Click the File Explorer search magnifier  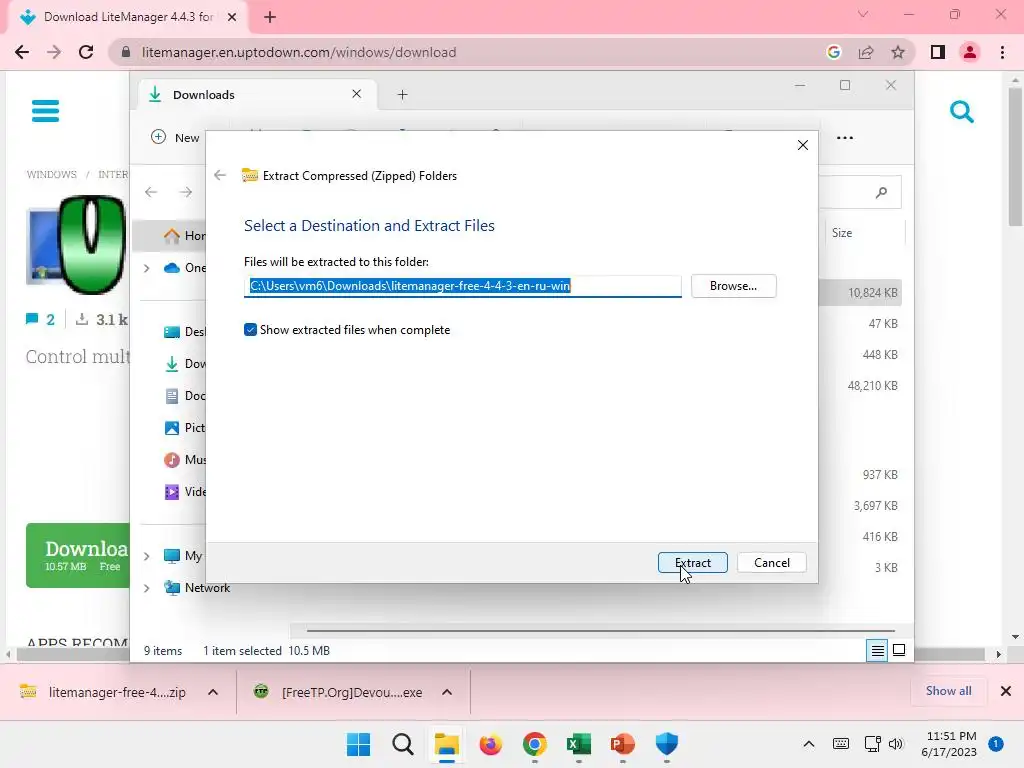[881, 192]
